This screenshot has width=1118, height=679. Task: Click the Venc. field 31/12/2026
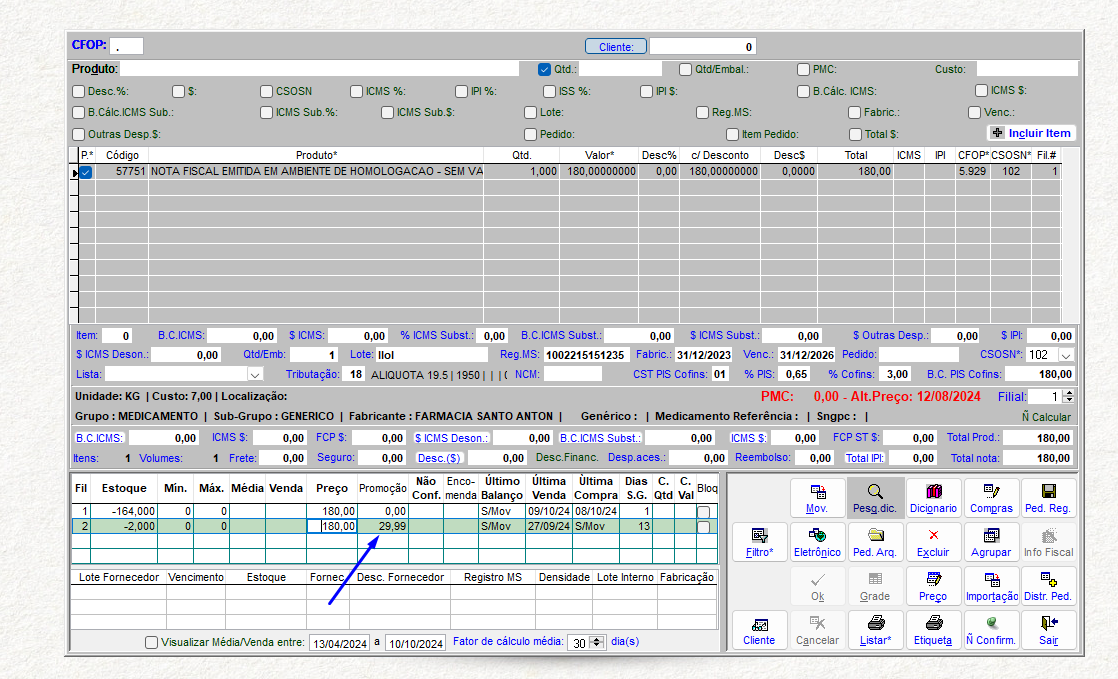[x=806, y=354]
